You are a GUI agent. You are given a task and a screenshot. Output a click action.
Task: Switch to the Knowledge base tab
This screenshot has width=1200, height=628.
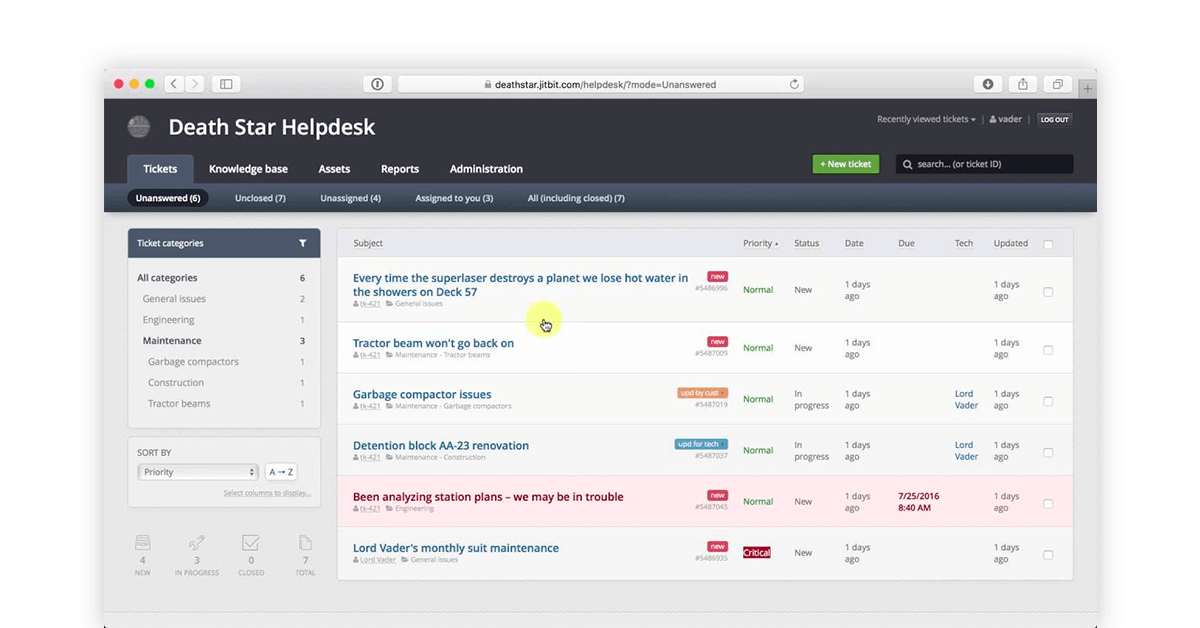[248, 169]
